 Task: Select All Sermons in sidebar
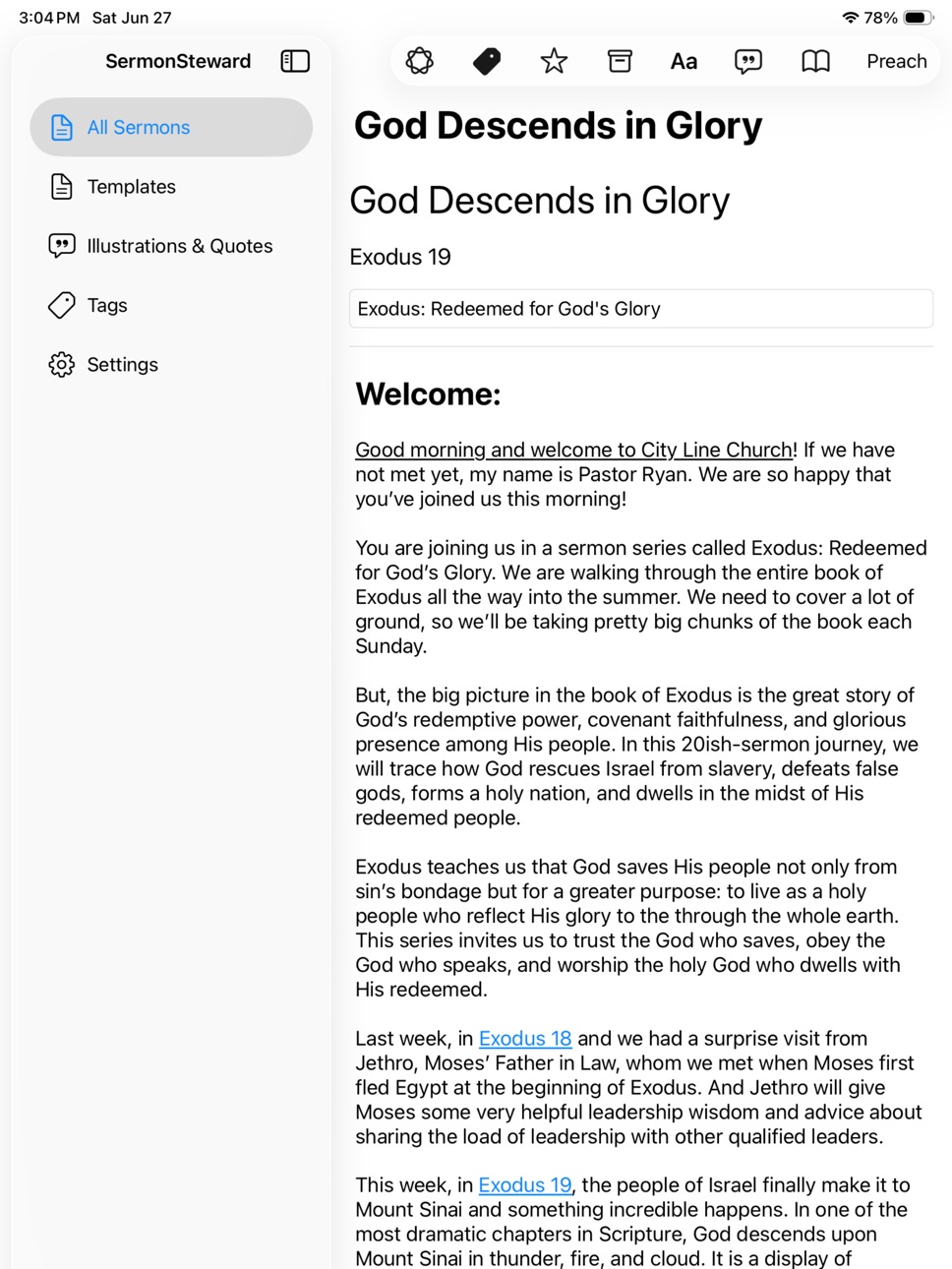coord(171,127)
